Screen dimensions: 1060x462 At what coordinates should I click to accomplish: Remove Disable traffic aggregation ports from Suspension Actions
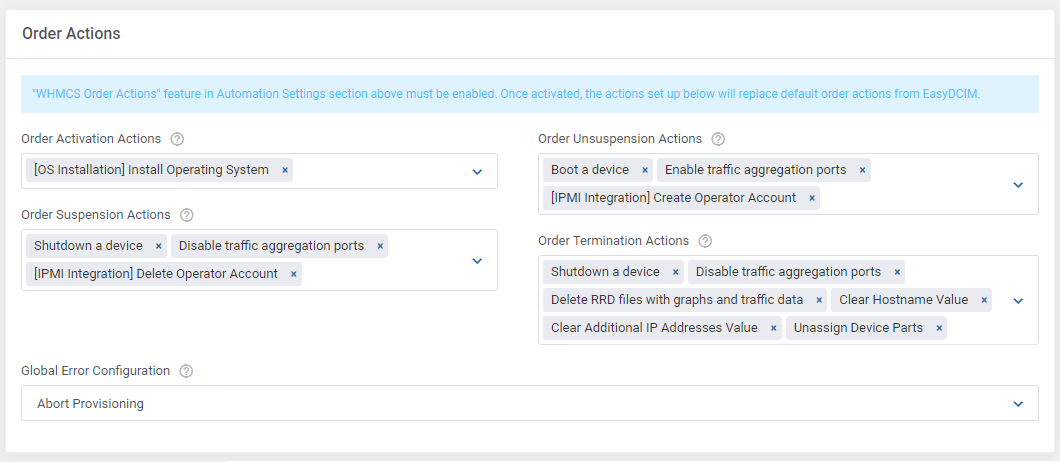[381, 246]
